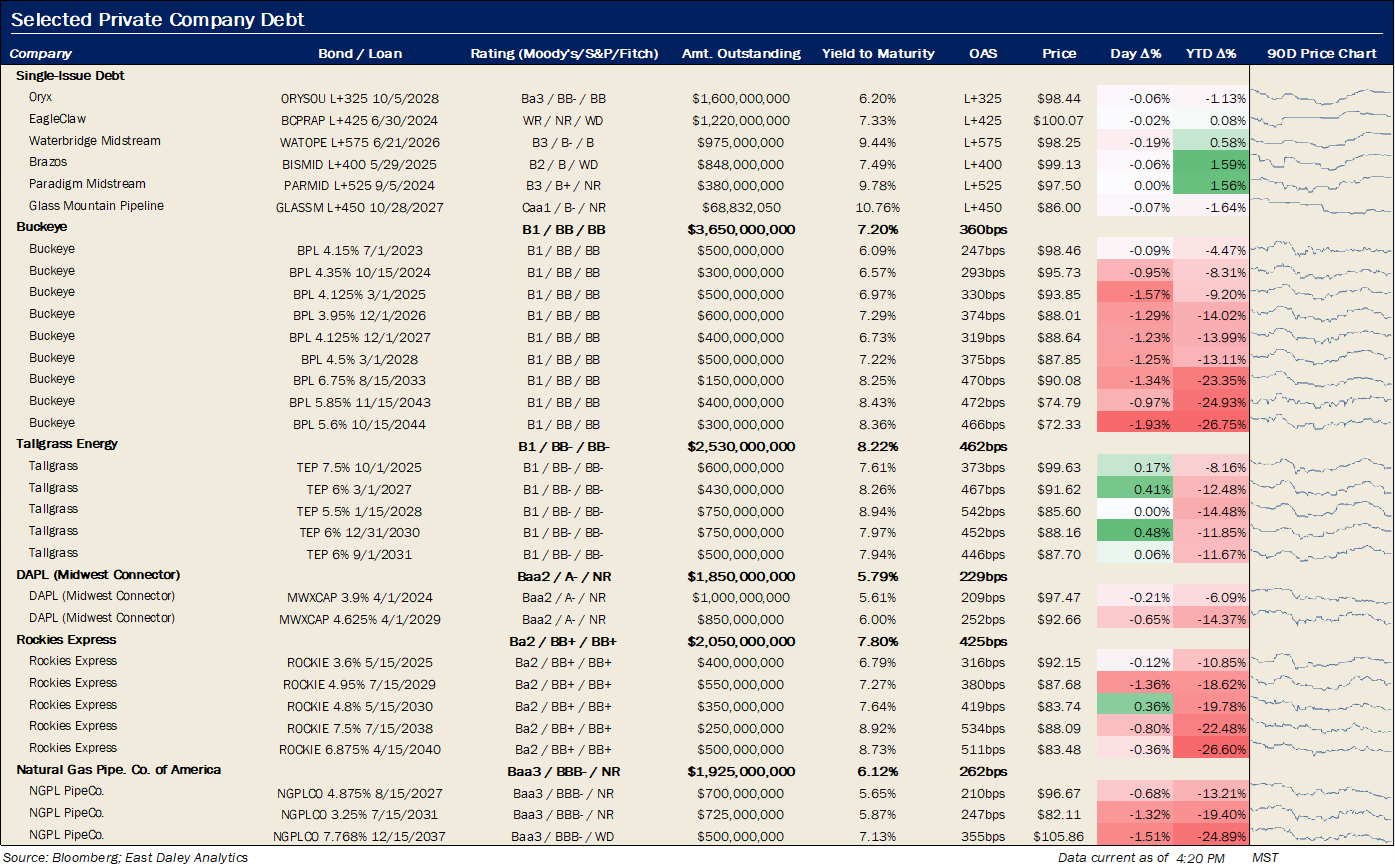Image resolution: width=1395 pixels, height=868 pixels.
Task: Click the TEP 5.5% 1/15/2028 bond cell
Action: point(360,510)
